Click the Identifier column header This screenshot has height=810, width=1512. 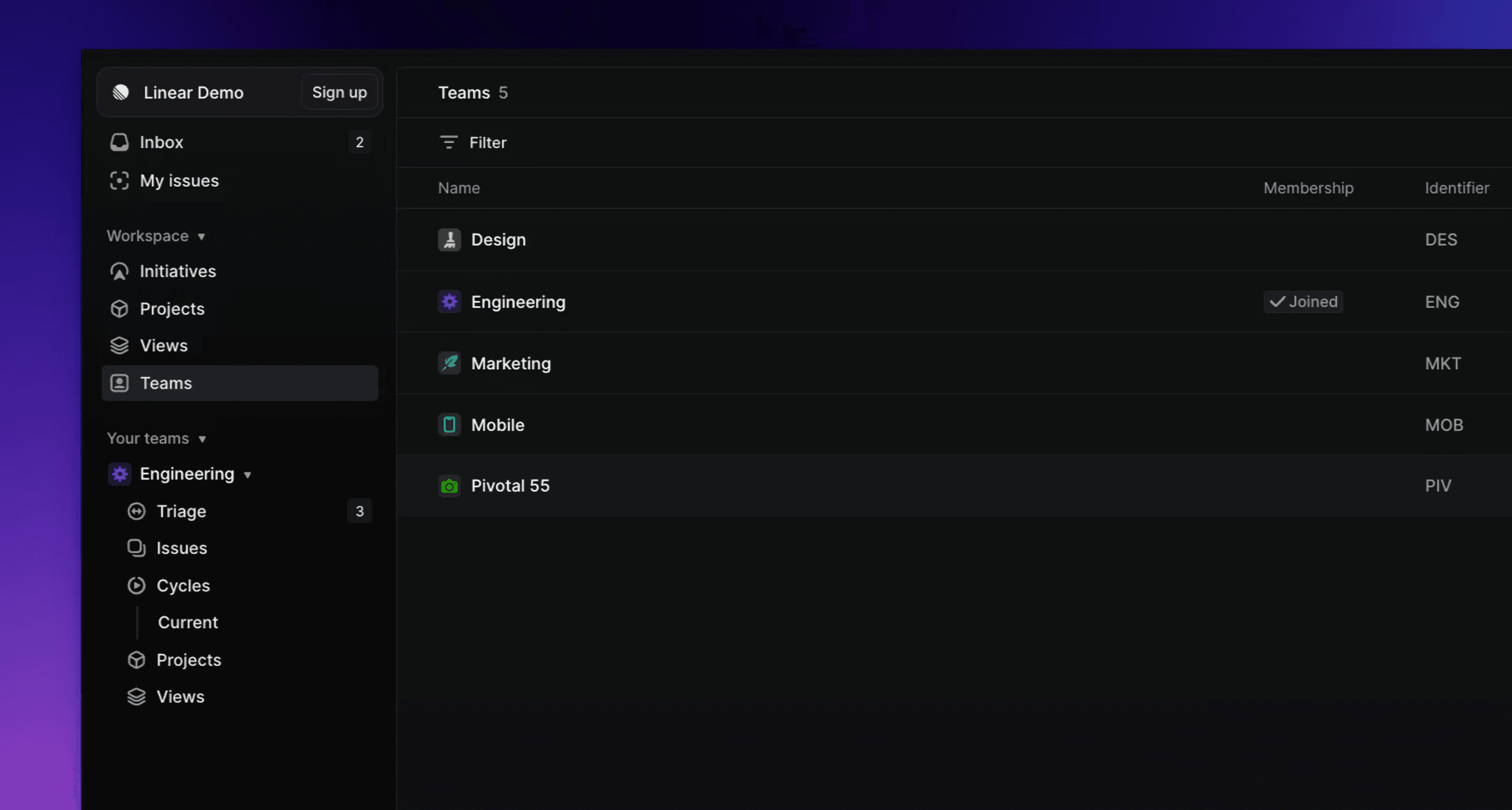click(x=1457, y=188)
